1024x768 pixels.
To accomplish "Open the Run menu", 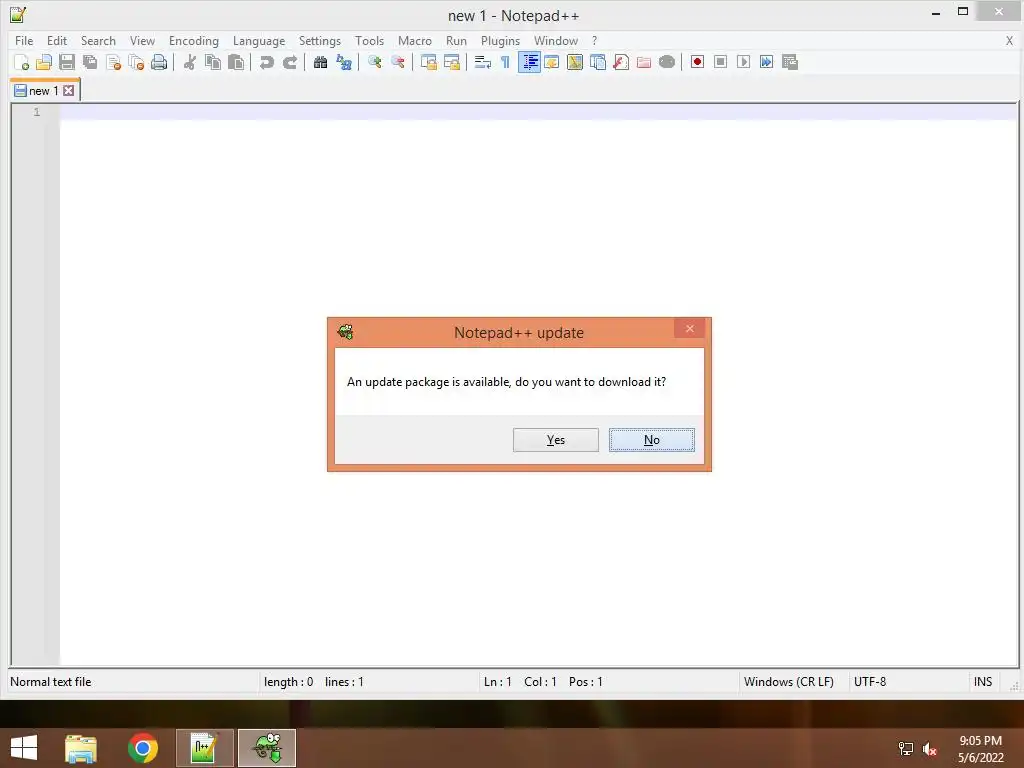I will point(456,40).
